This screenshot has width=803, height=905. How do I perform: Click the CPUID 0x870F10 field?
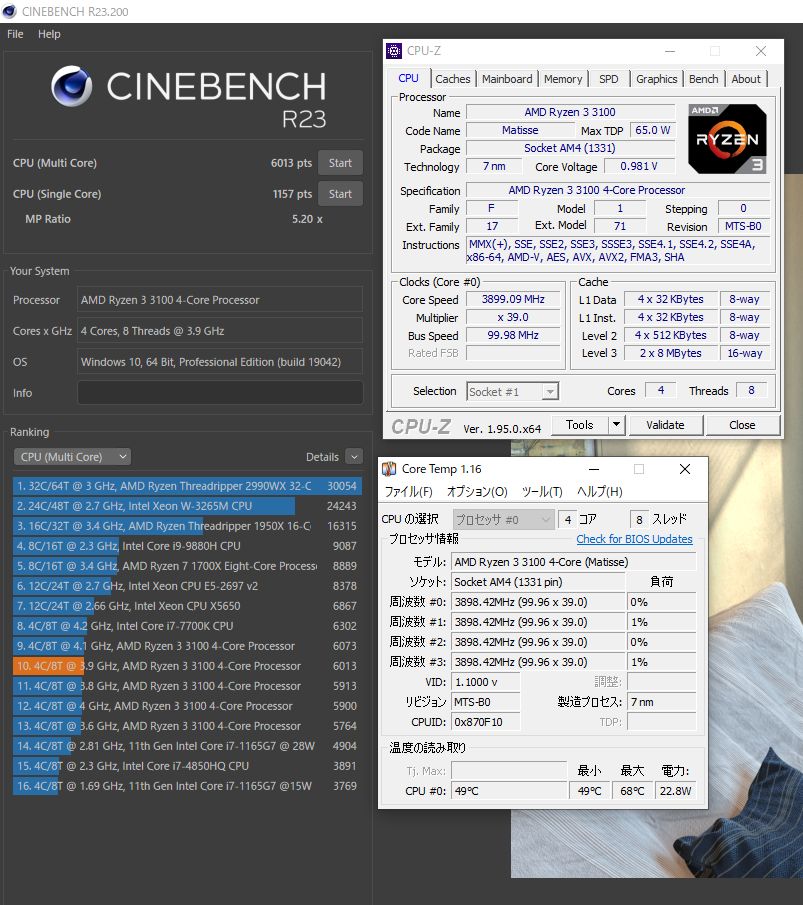tap(485, 722)
